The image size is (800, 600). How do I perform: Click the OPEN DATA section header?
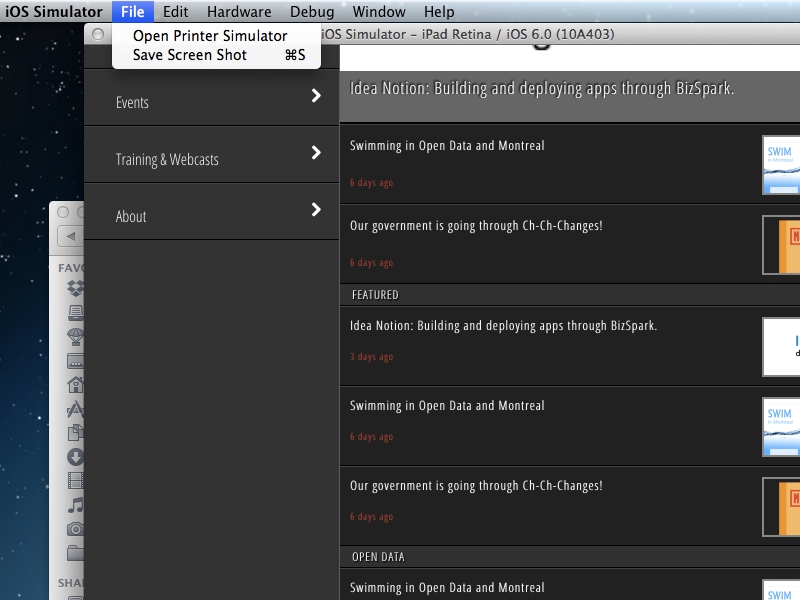tap(570, 557)
